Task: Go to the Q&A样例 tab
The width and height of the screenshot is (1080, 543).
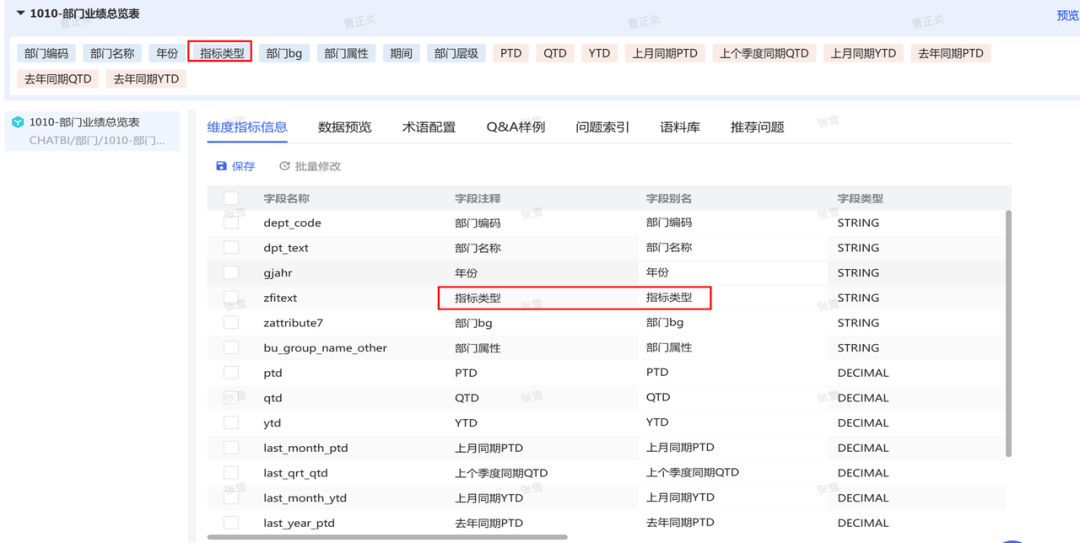Action: (515, 127)
